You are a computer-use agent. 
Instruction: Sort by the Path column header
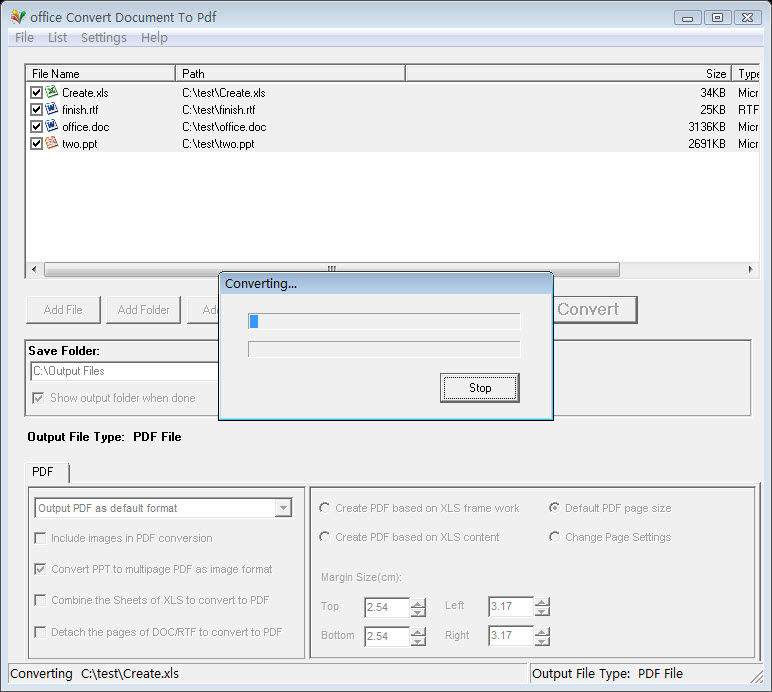click(290, 73)
